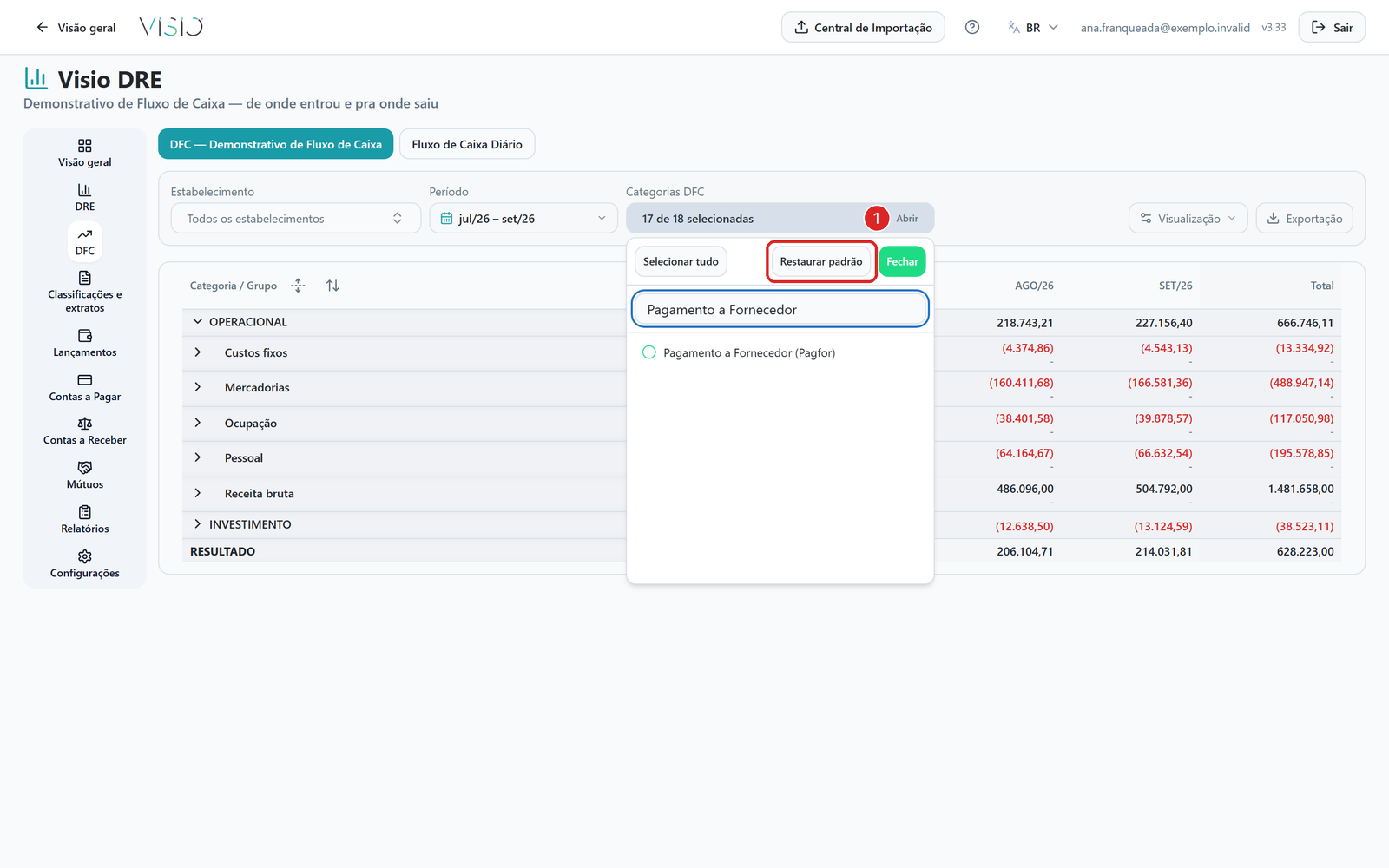Viewport: 1389px width, 868px height.
Task: Open the Período jul/26 – set/26 dropdown
Action: tap(523, 218)
